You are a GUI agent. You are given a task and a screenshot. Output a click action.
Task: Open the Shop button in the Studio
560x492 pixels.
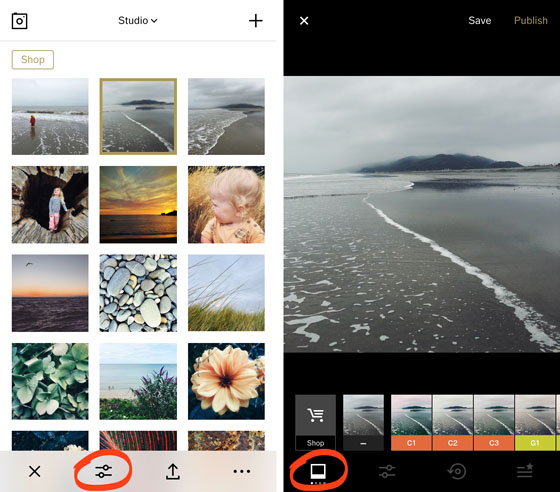click(33, 60)
